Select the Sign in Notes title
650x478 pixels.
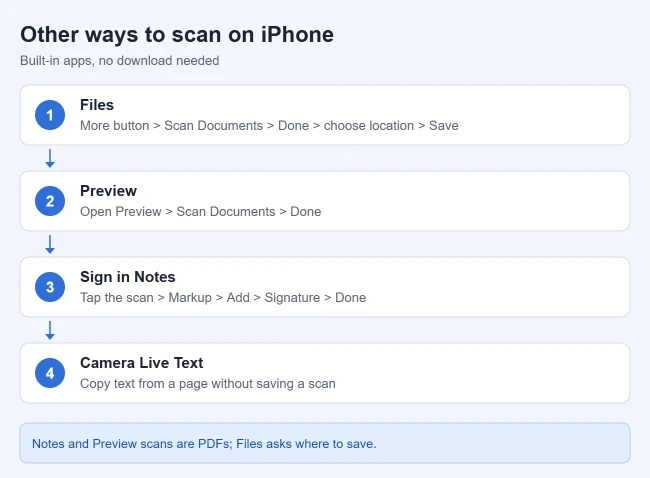[128, 277]
